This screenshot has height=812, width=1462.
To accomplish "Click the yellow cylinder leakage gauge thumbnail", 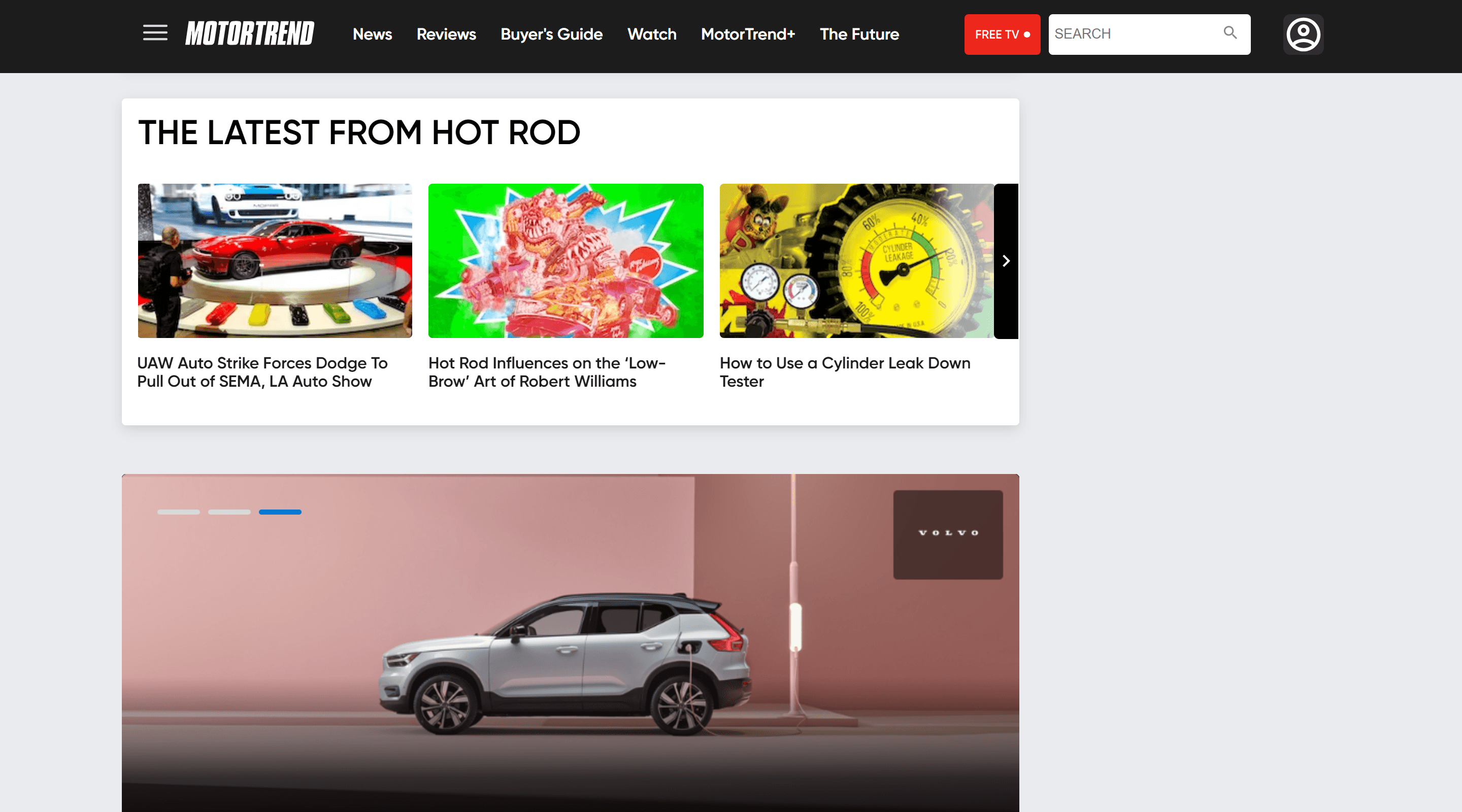I will pos(856,261).
